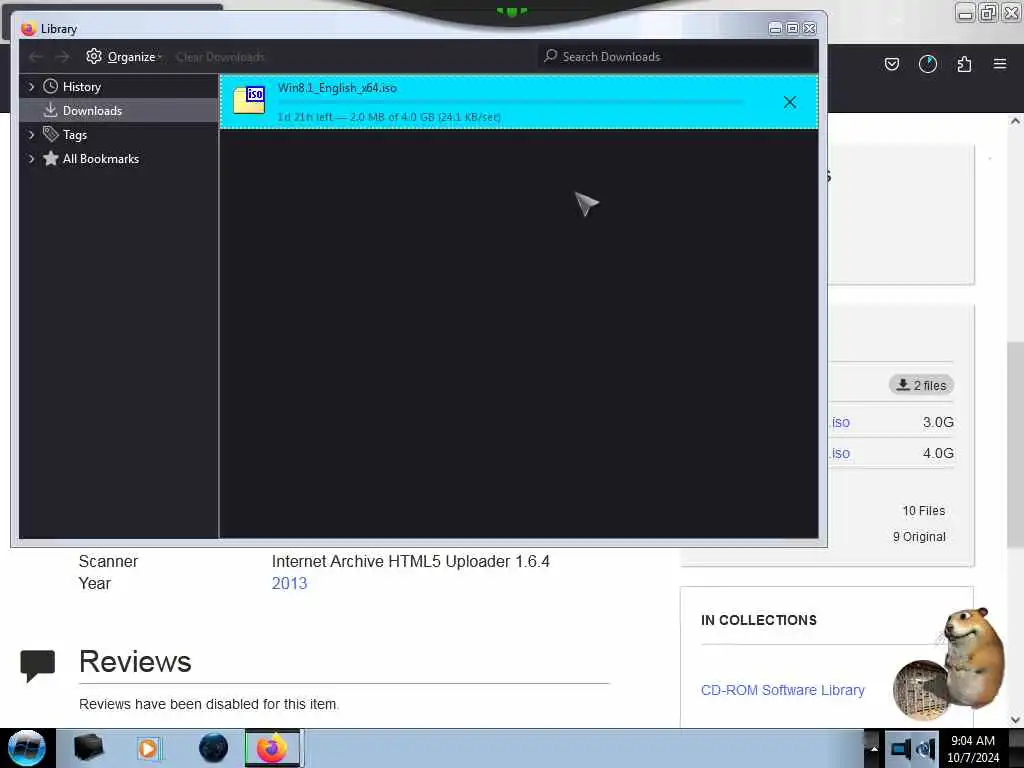Viewport: 1024px width, 768px height.
Task: Click the History clock icon
Action: click(50, 86)
